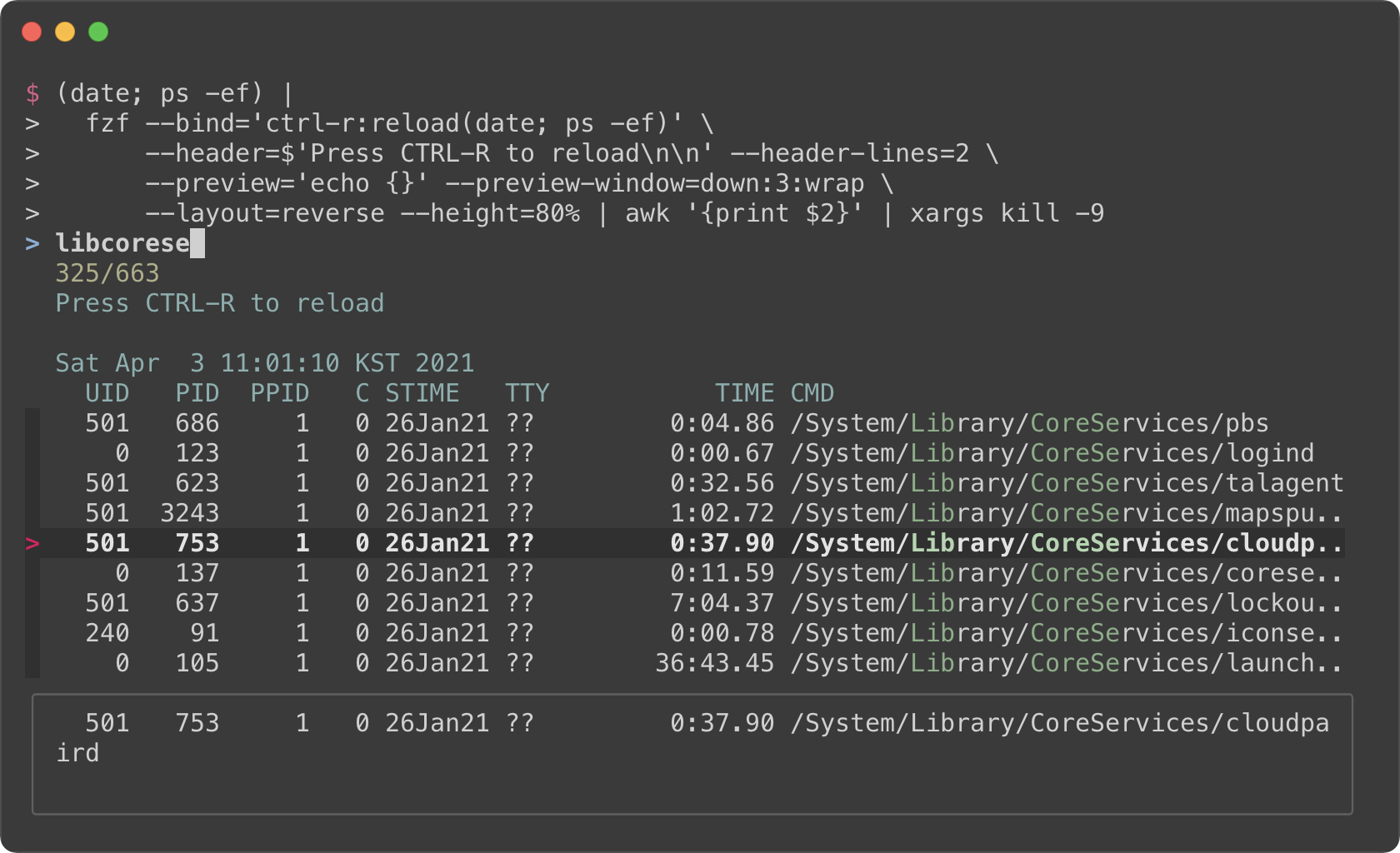Click the 325/663 match counter
Viewport: 1400px width, 853px height.
coord(107,273)
